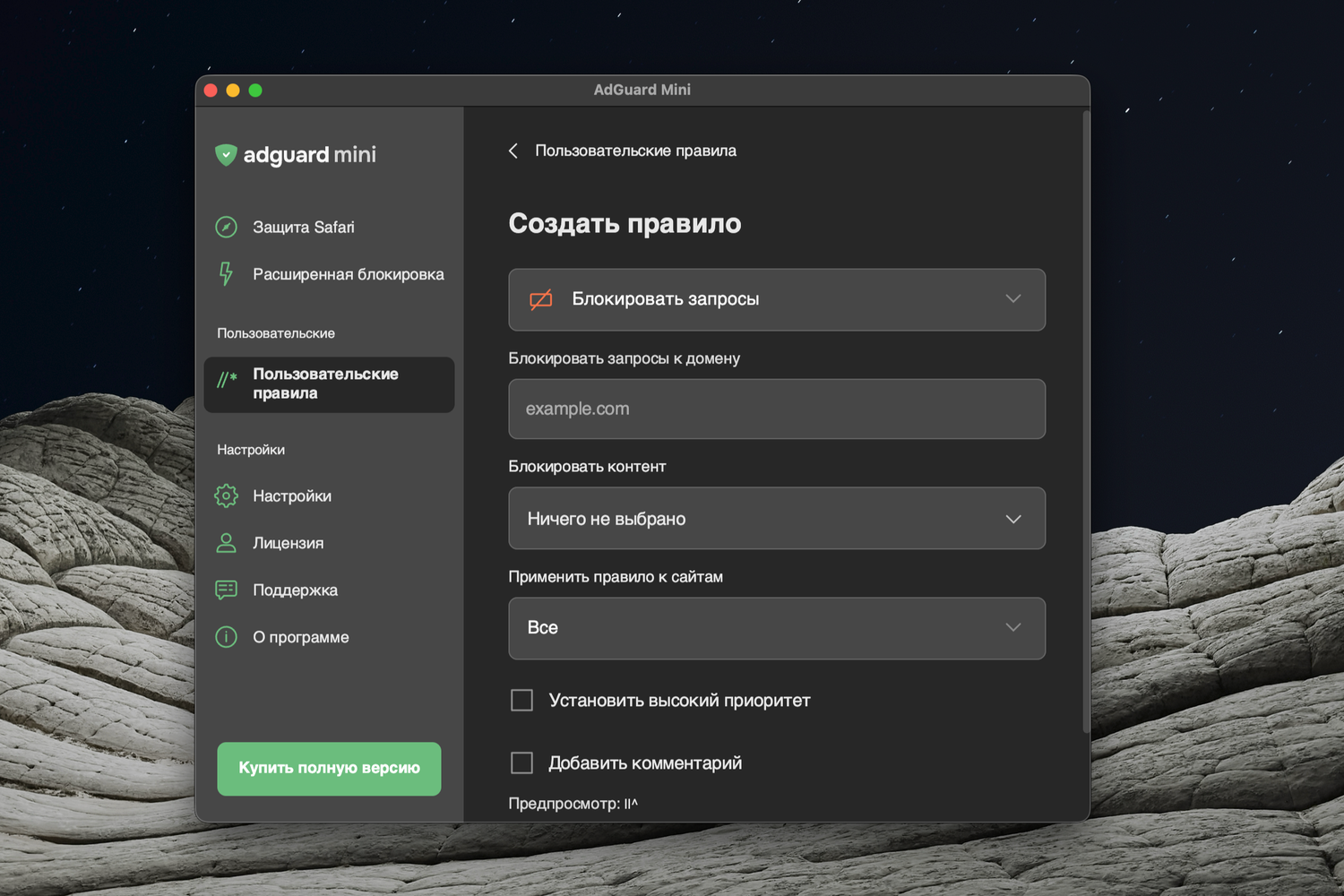Click the user rules //* icon
Screen dimensions: 1344x896
coord(227,380)
